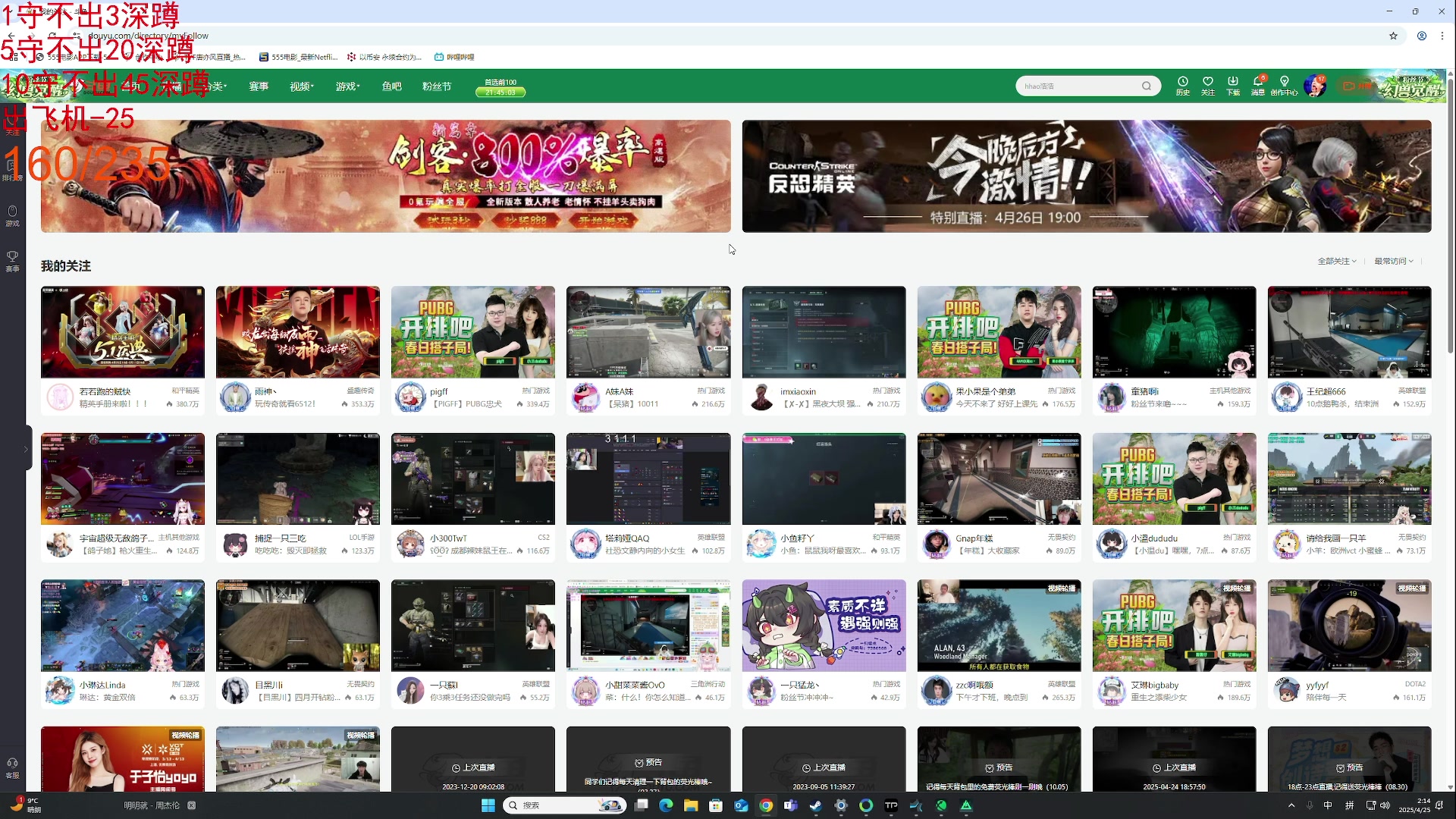Toggle the 中 IME language indicator
Viewport: 1456px width, 819px height.
point(1328,805)
